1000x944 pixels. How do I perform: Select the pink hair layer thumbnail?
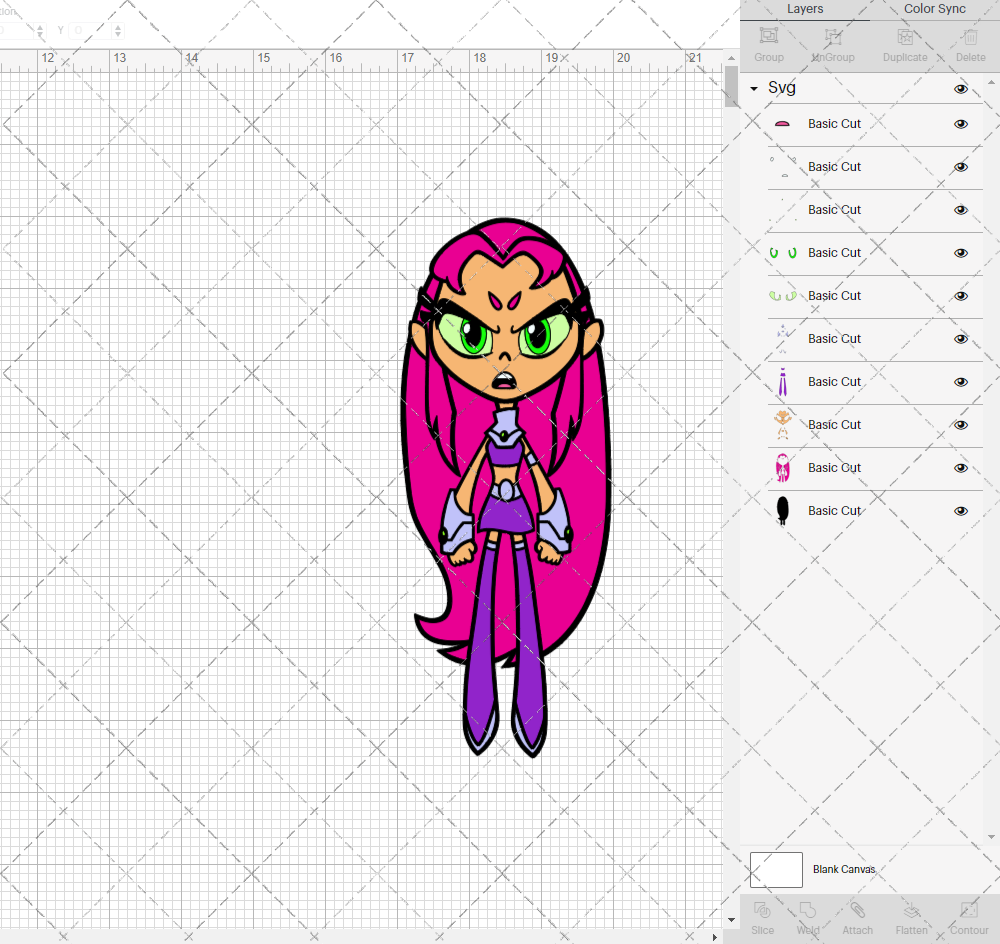783,468
